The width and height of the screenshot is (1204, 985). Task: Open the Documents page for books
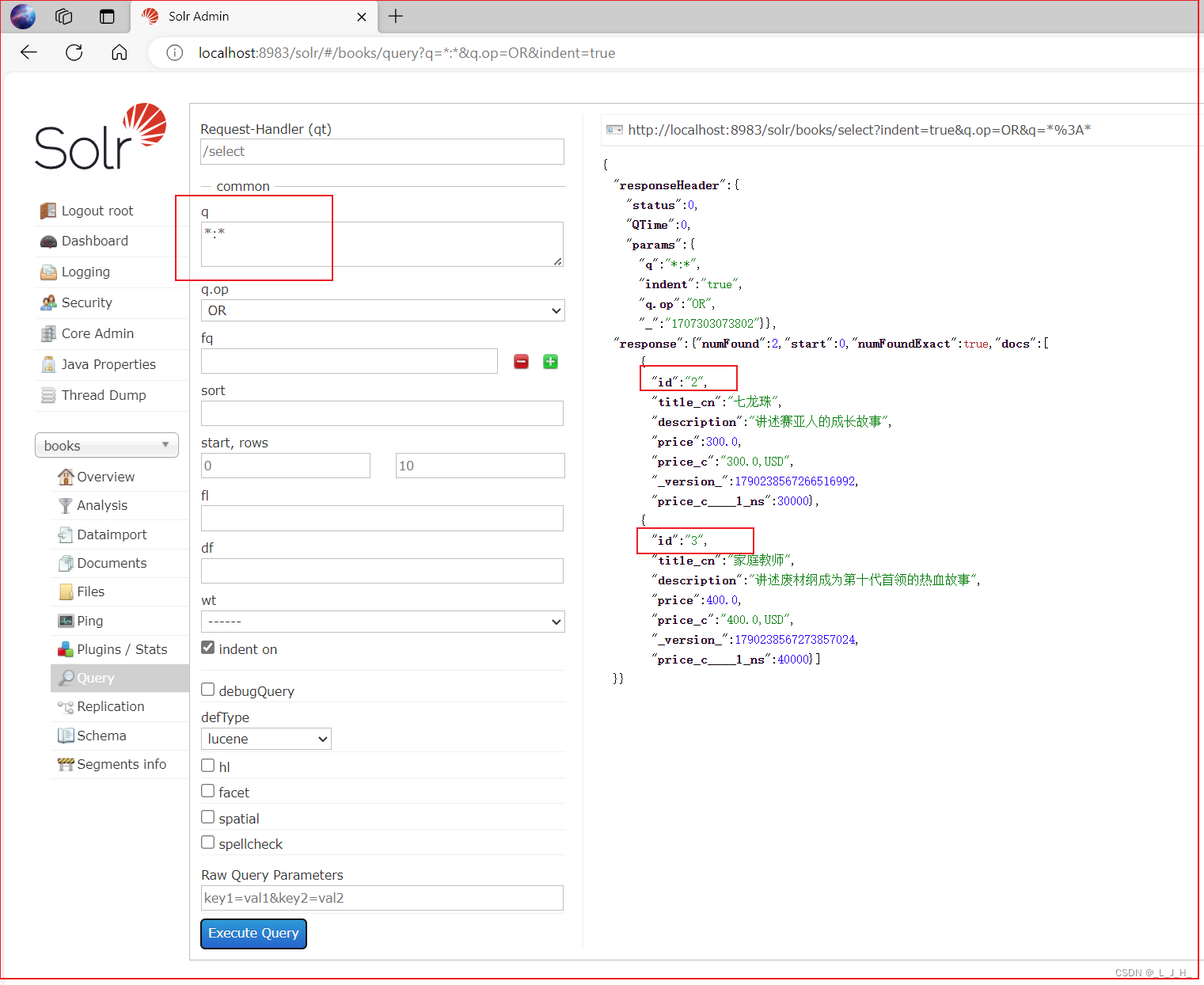point(112,563)
